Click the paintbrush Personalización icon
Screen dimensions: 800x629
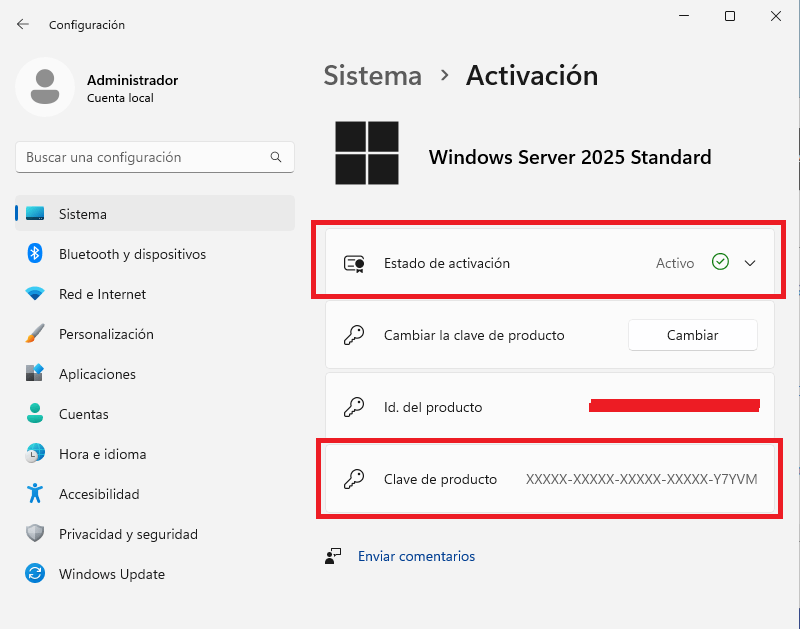pyautogui.click(x=35, y=334)
